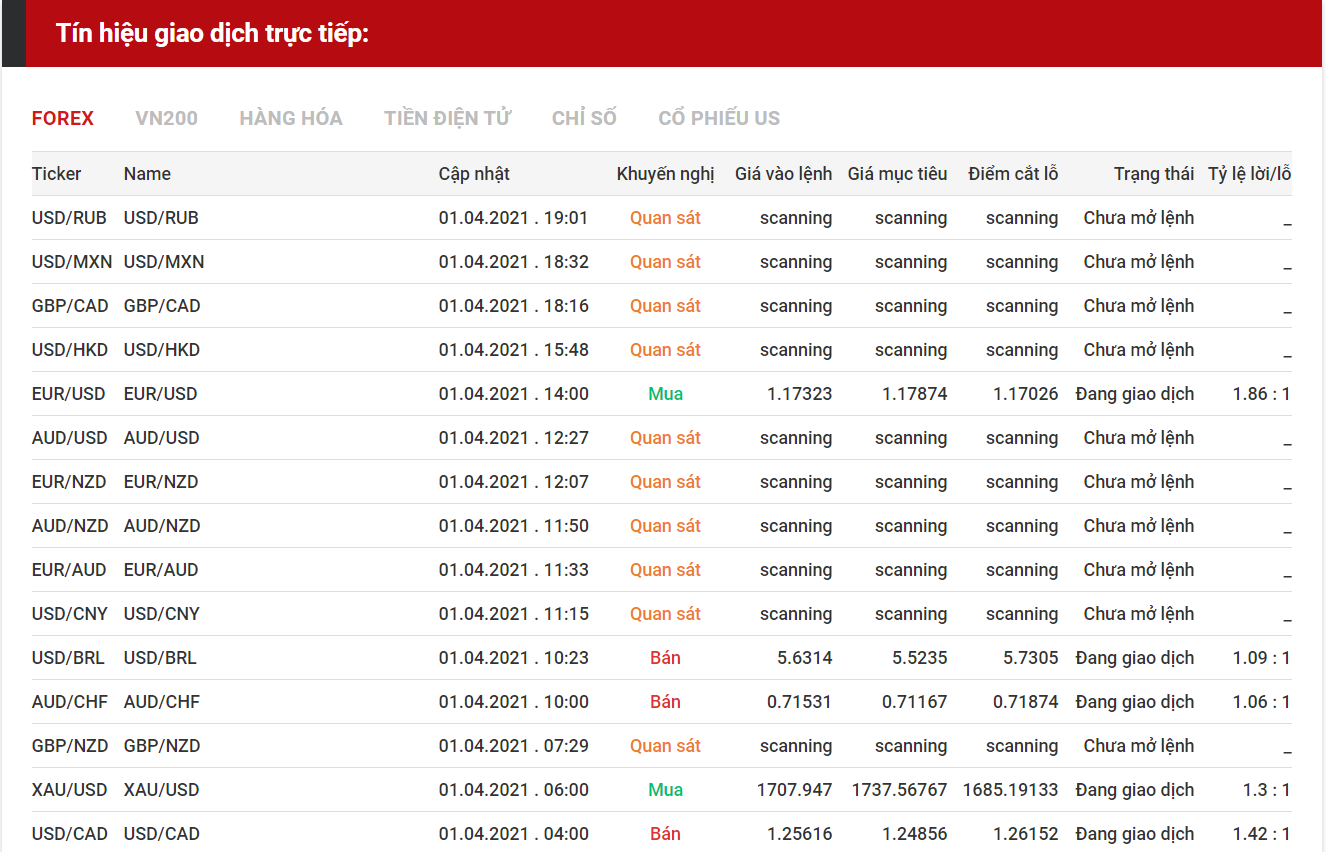Click the Giá vào lệnh column header

pyautogui.click(x=783, y=174)
